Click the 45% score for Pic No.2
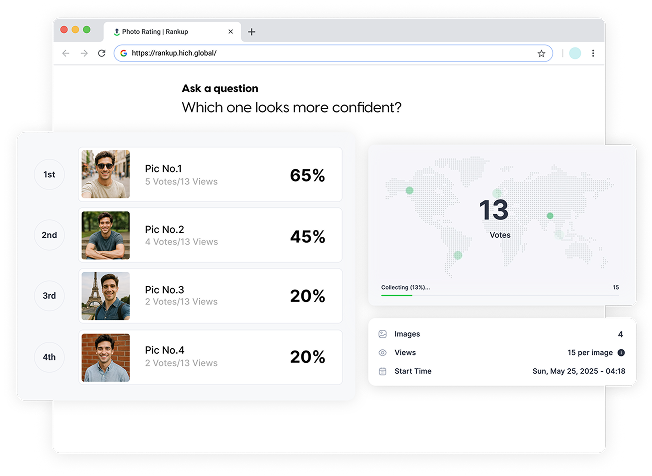 pyautogui.click(x=308, y=237)
